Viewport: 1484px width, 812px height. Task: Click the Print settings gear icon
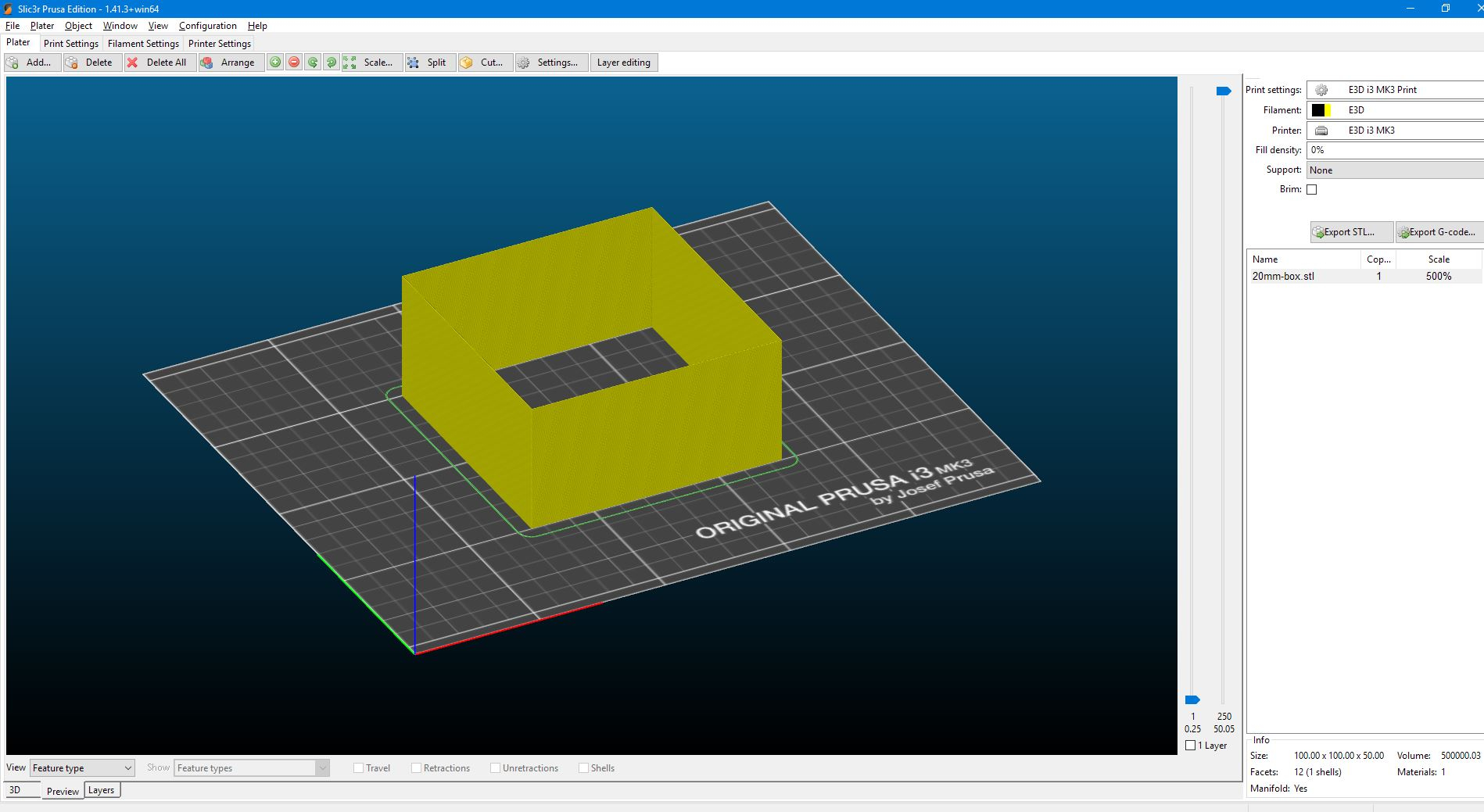tap(1321, 90)
